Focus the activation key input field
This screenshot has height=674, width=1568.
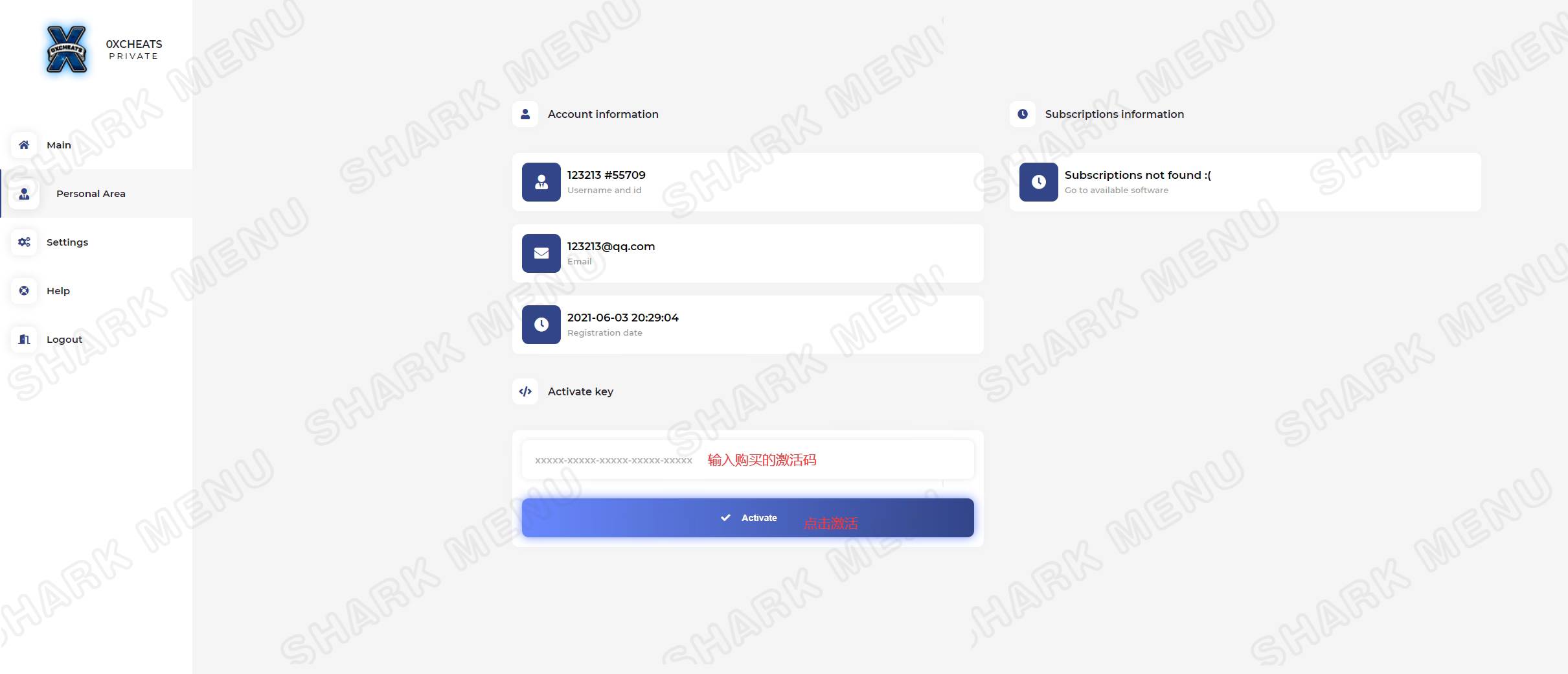pos(748,459)
